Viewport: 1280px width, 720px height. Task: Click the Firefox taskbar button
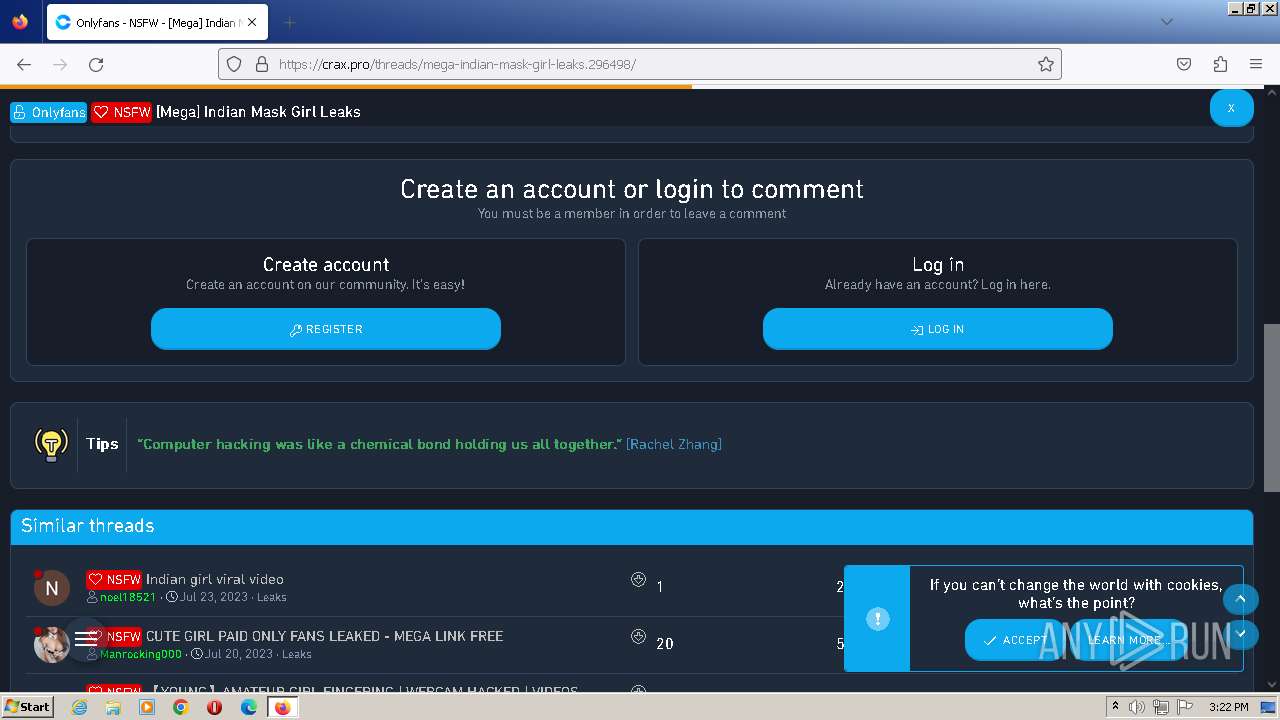click(x=283, y=707)
